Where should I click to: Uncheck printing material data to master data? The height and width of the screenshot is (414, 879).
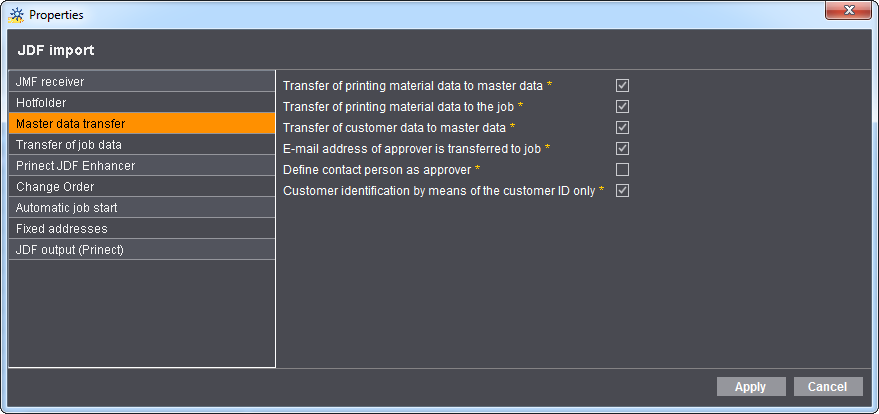(622, 86)
